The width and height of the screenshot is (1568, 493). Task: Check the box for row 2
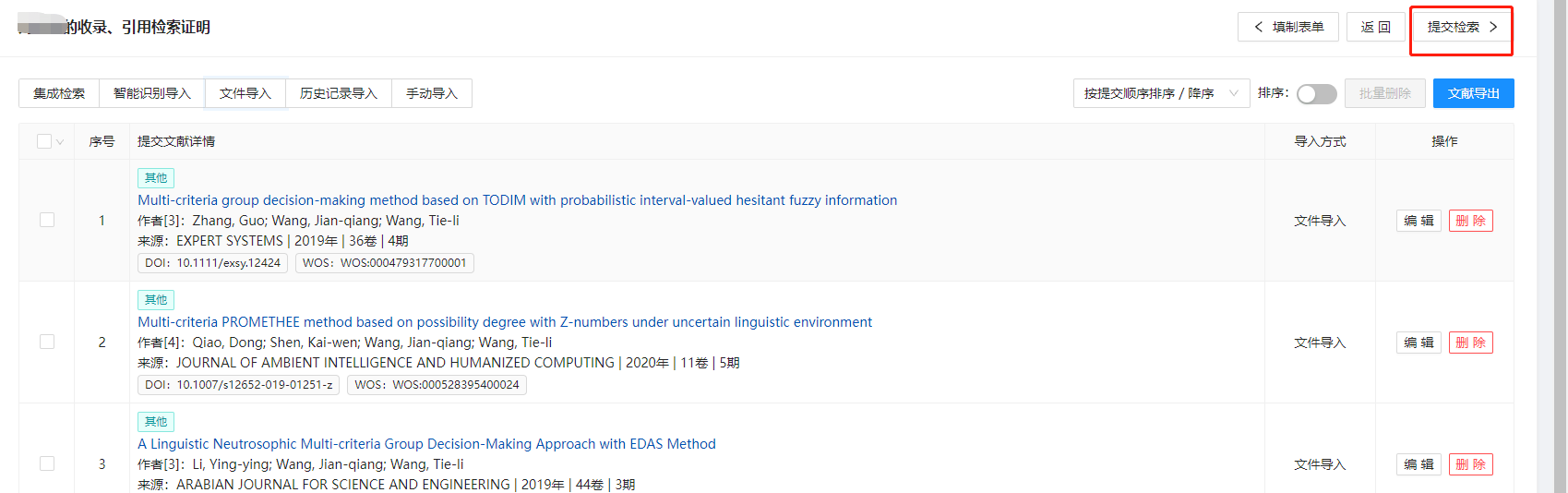pos(47,342)
